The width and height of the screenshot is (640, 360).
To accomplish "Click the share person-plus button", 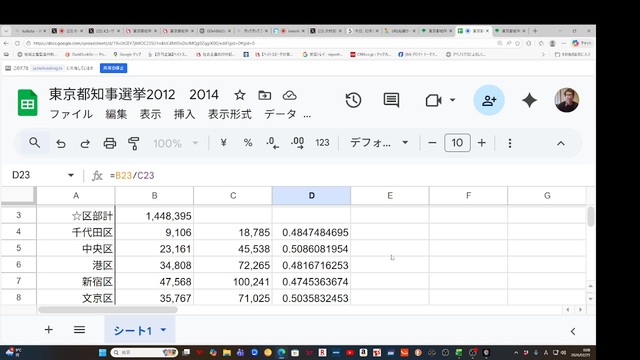I will pos(489,100).
